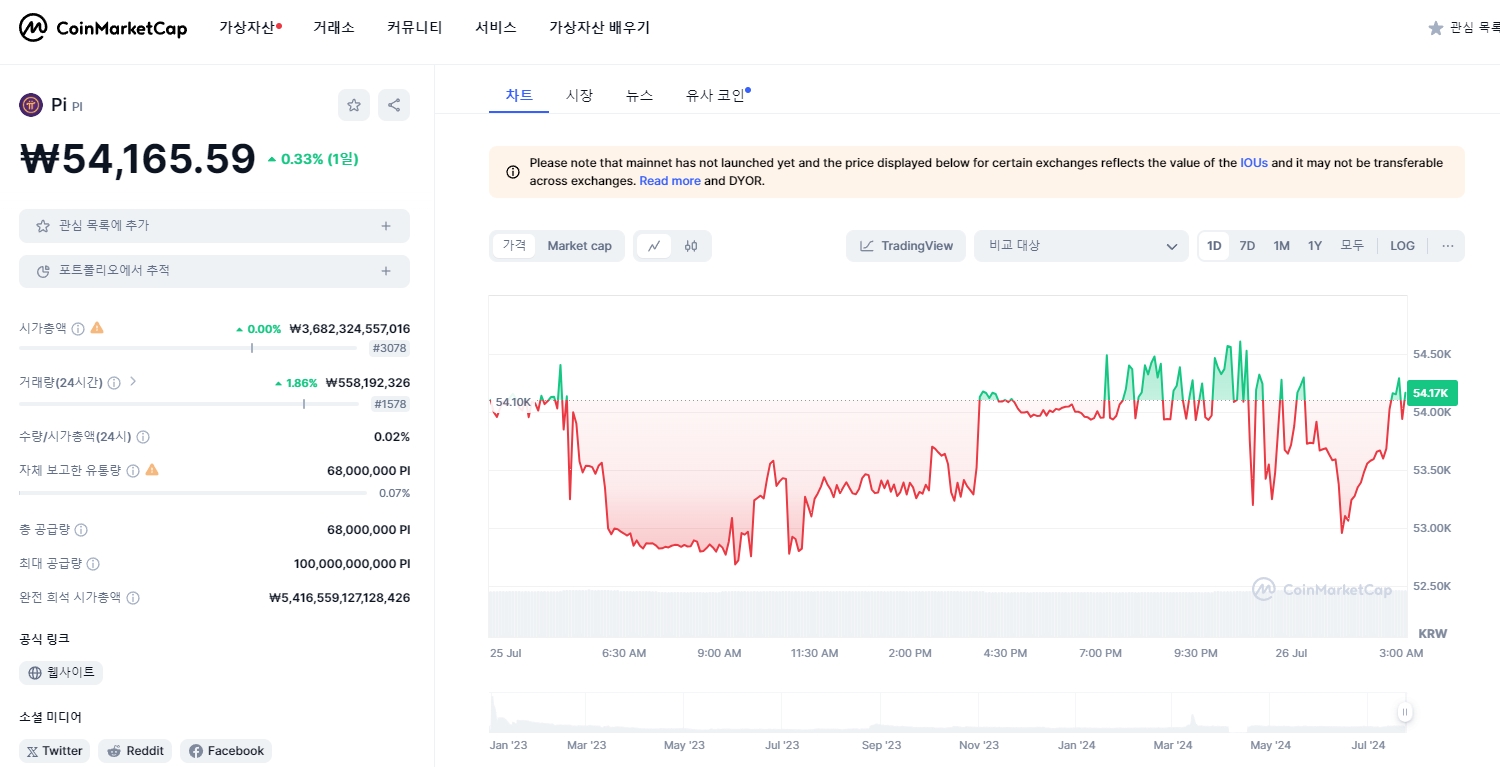Screen dimensions: 1500x767
Task: Select the line chart icon
Action: click(654, 245)
